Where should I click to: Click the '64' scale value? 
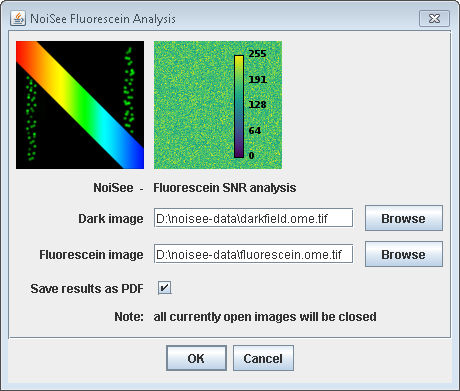[255, 130]
